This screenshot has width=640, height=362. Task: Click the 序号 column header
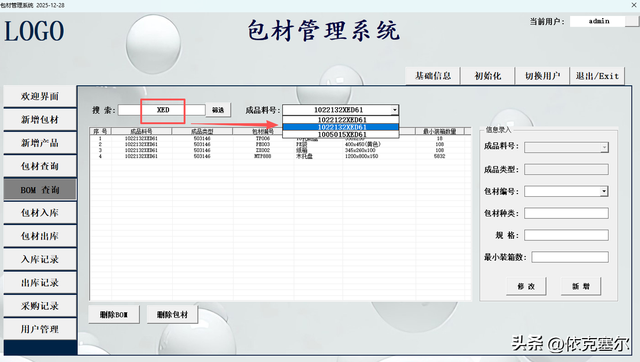click(100, 131)
